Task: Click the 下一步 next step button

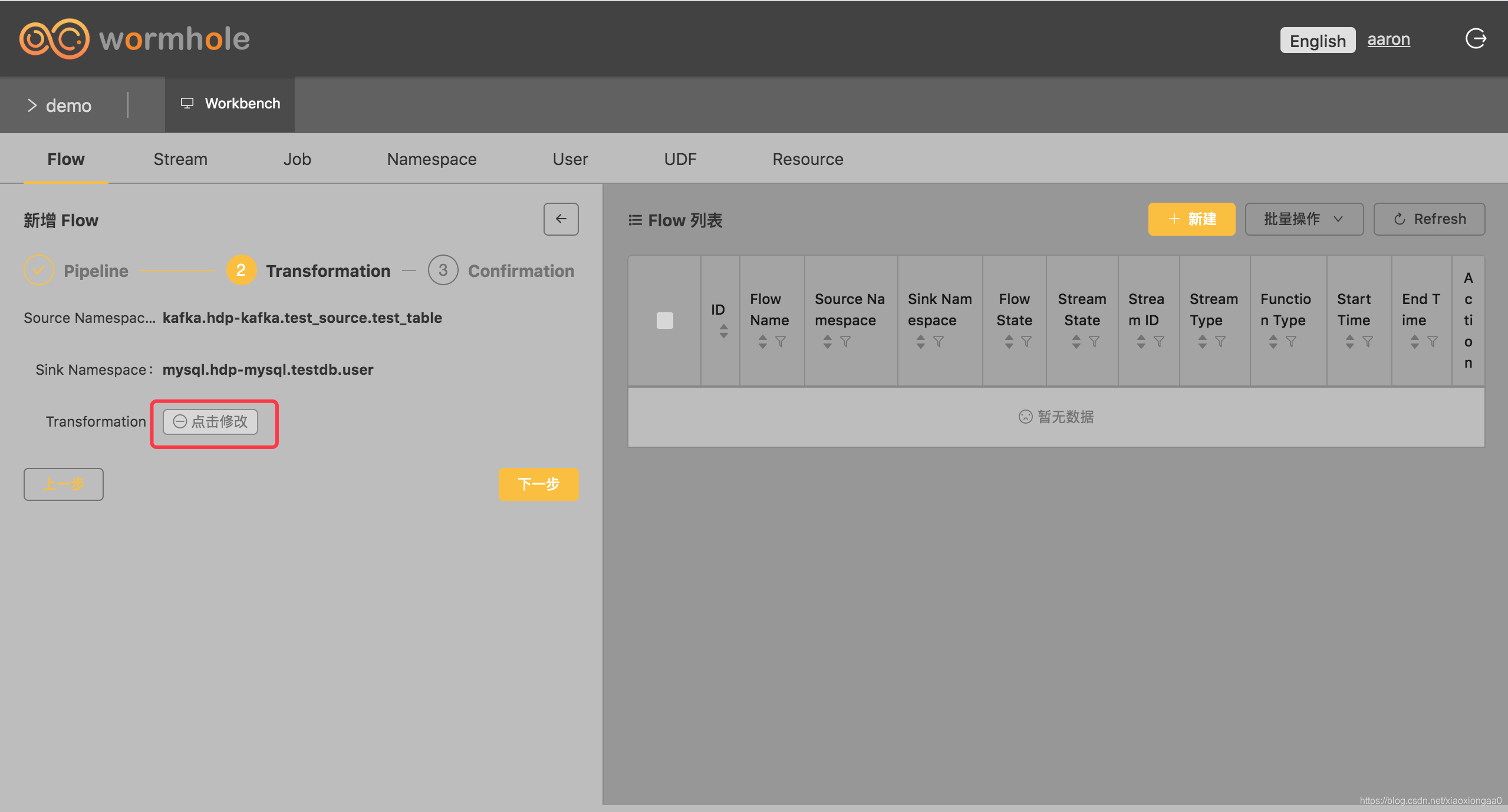Action: coord(538,484)
